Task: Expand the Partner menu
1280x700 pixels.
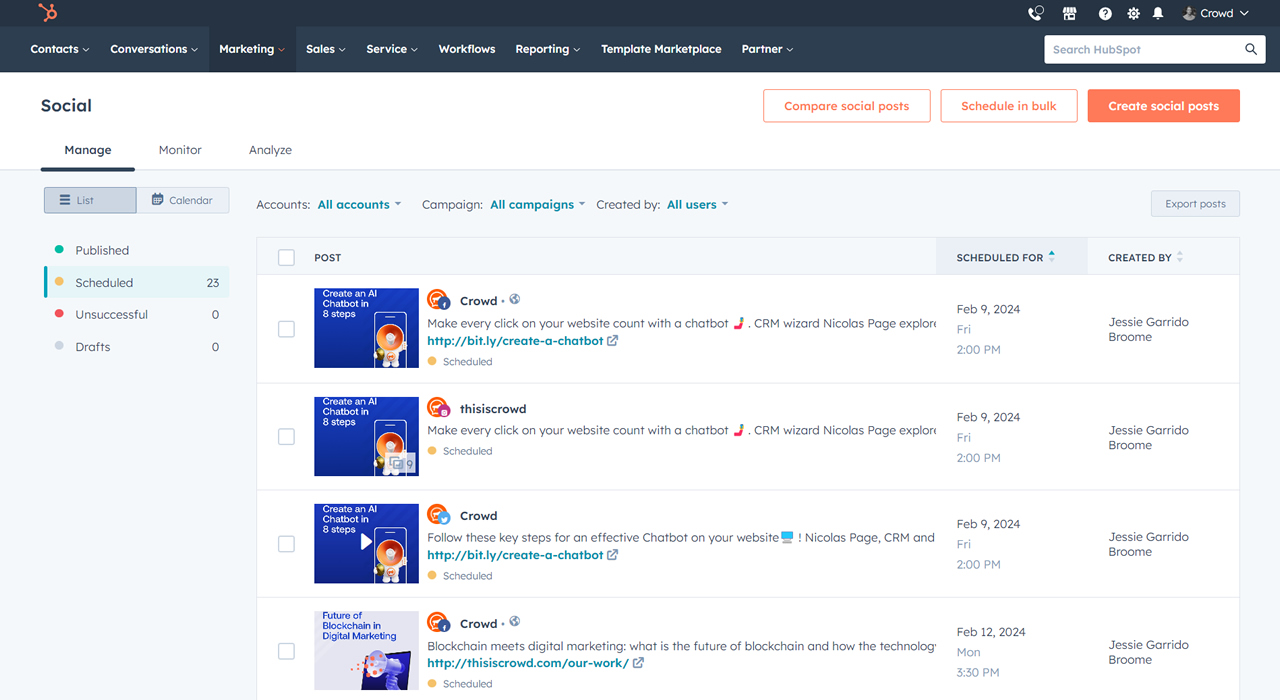Action: [768, 49]
